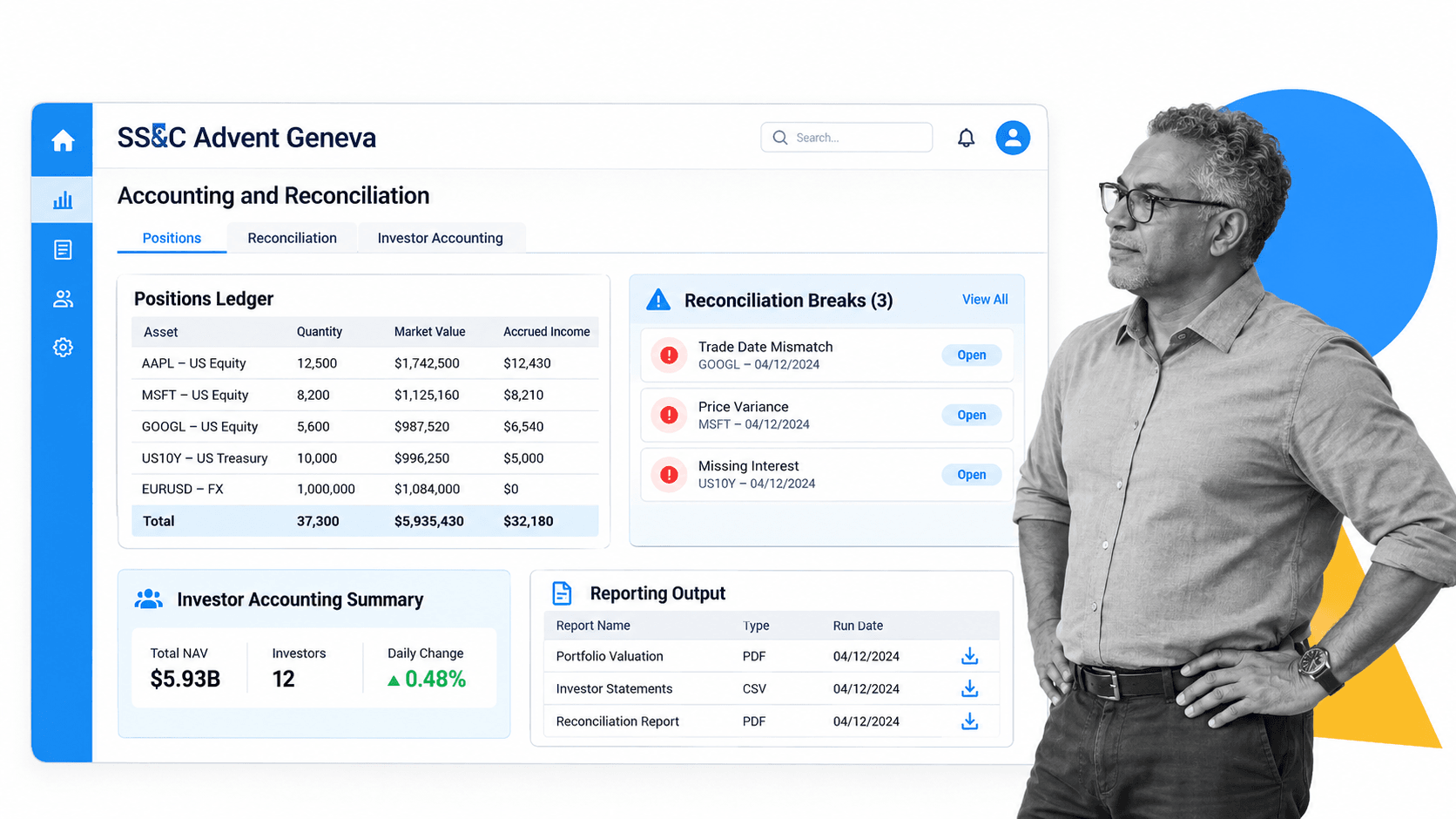Click Open on the Missing Interest break
The height and width of the screenshot is (819, 1456).
972,475
